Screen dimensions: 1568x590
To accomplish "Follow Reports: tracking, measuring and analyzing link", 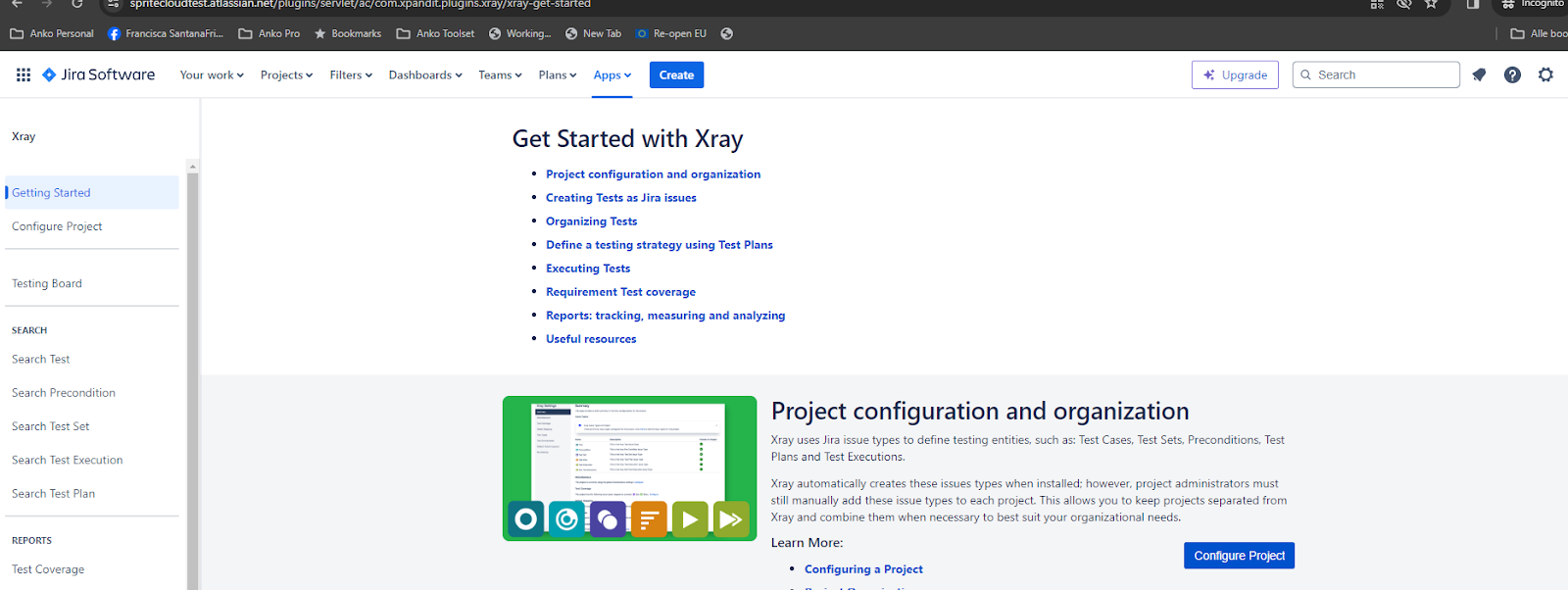I will [665, 316].
